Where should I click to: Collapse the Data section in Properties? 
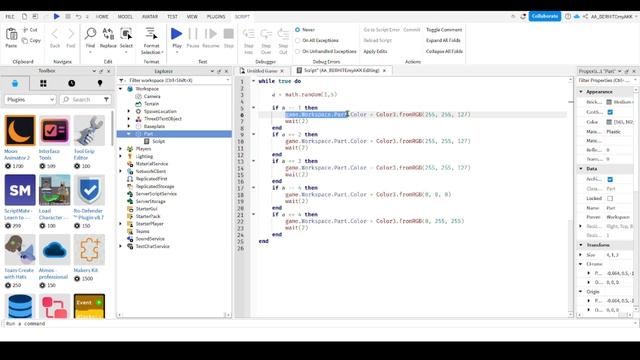click(x=581, y=169)
